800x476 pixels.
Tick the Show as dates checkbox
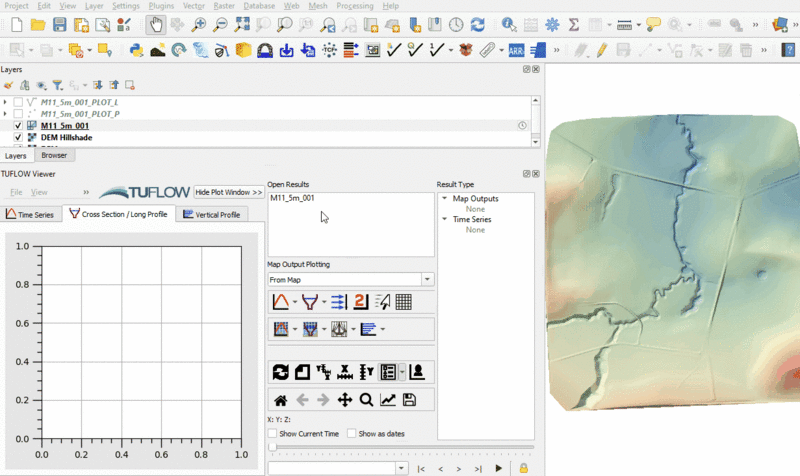(351, 434)
